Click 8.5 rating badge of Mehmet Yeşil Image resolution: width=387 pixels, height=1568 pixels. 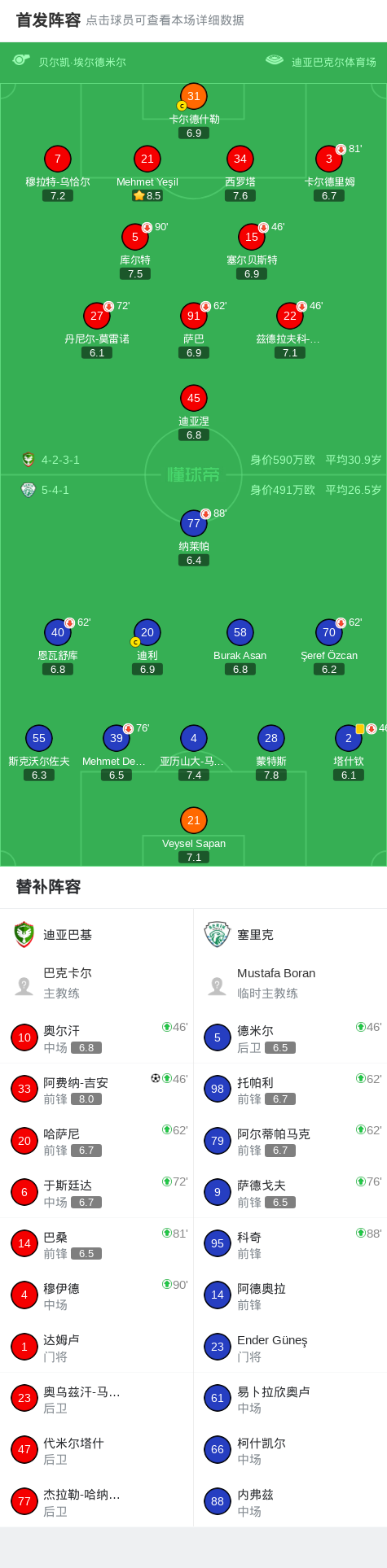pyautogui.click(x=147, y=195)
